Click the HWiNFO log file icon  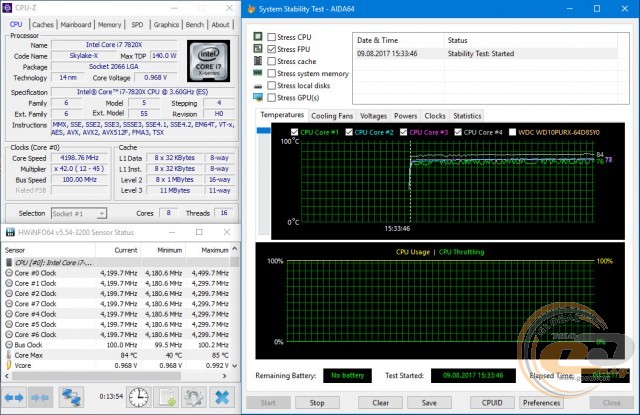point(167,397)
